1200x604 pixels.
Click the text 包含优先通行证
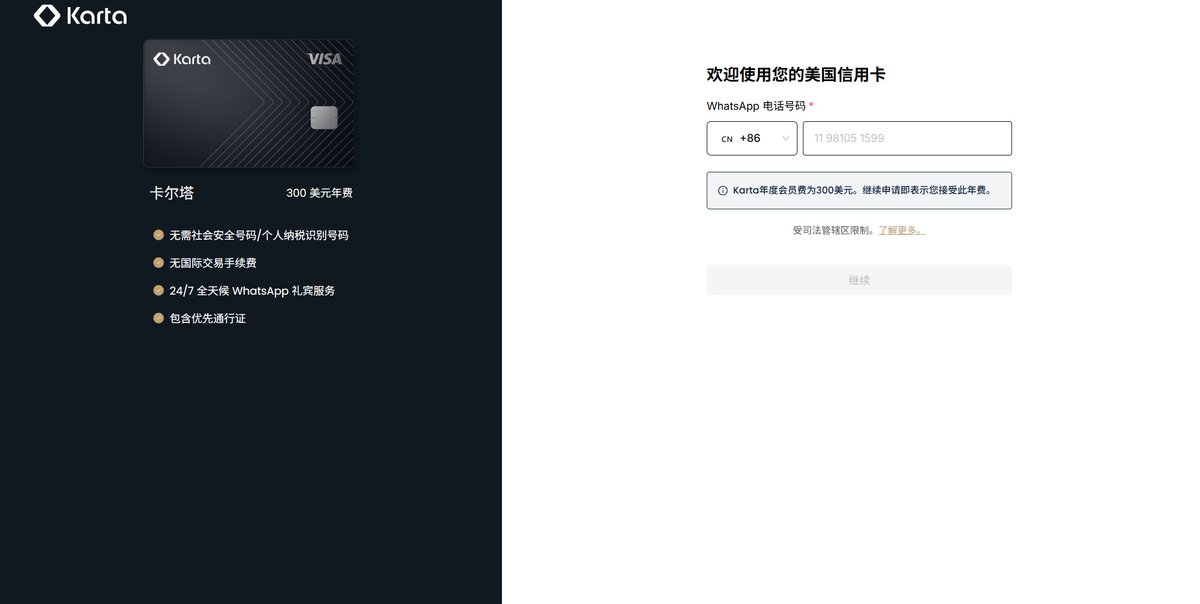(208, 318)
